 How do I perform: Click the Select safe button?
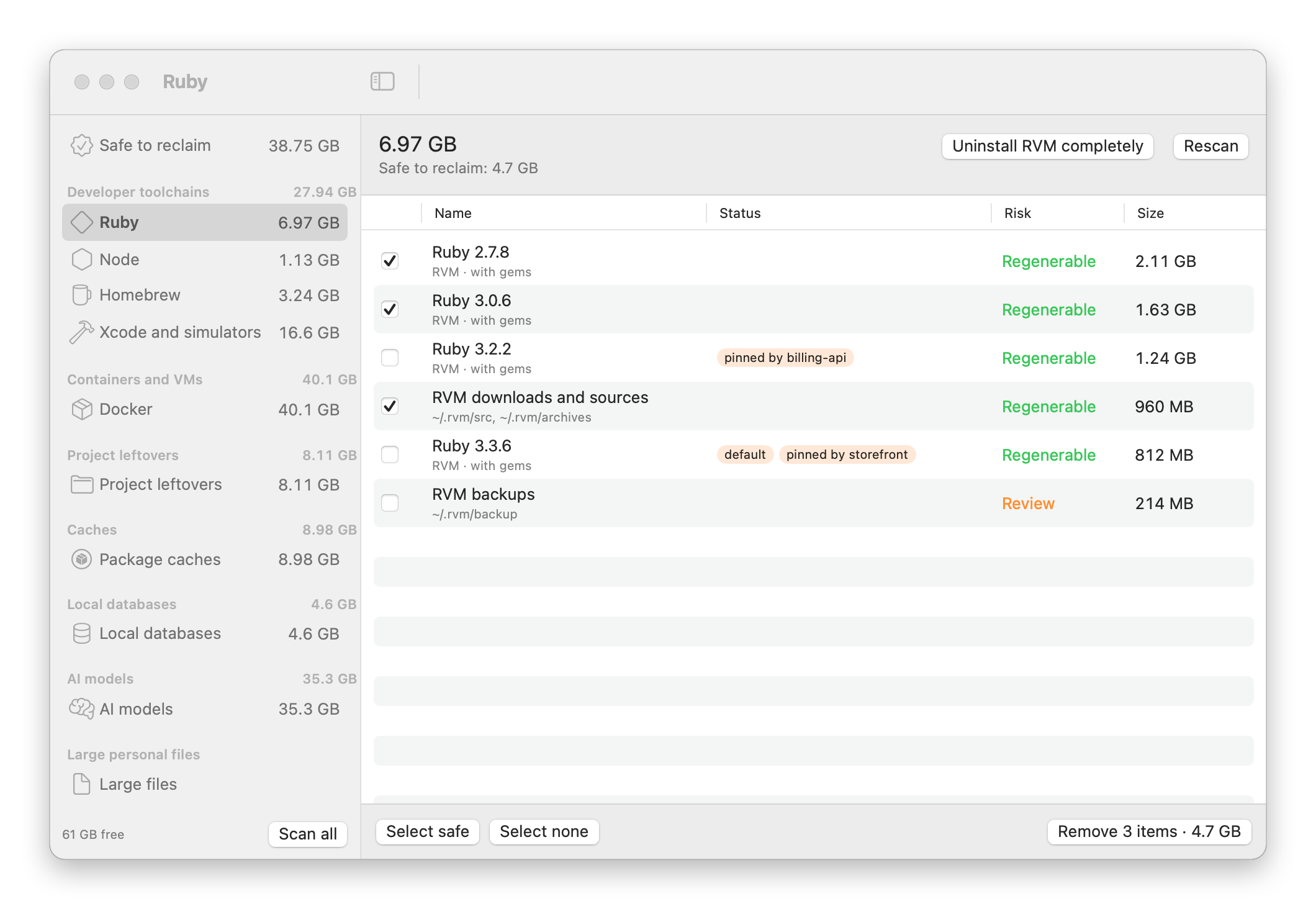coord(428,831)
